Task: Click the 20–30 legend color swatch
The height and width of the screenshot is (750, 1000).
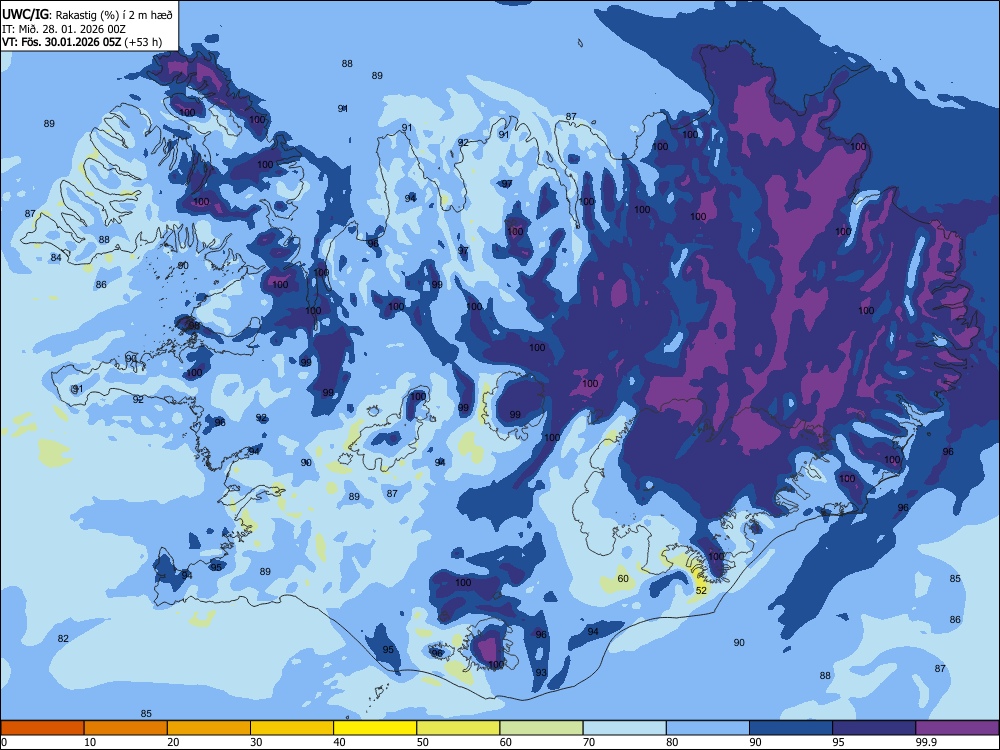Action: [x=209, y=728]
